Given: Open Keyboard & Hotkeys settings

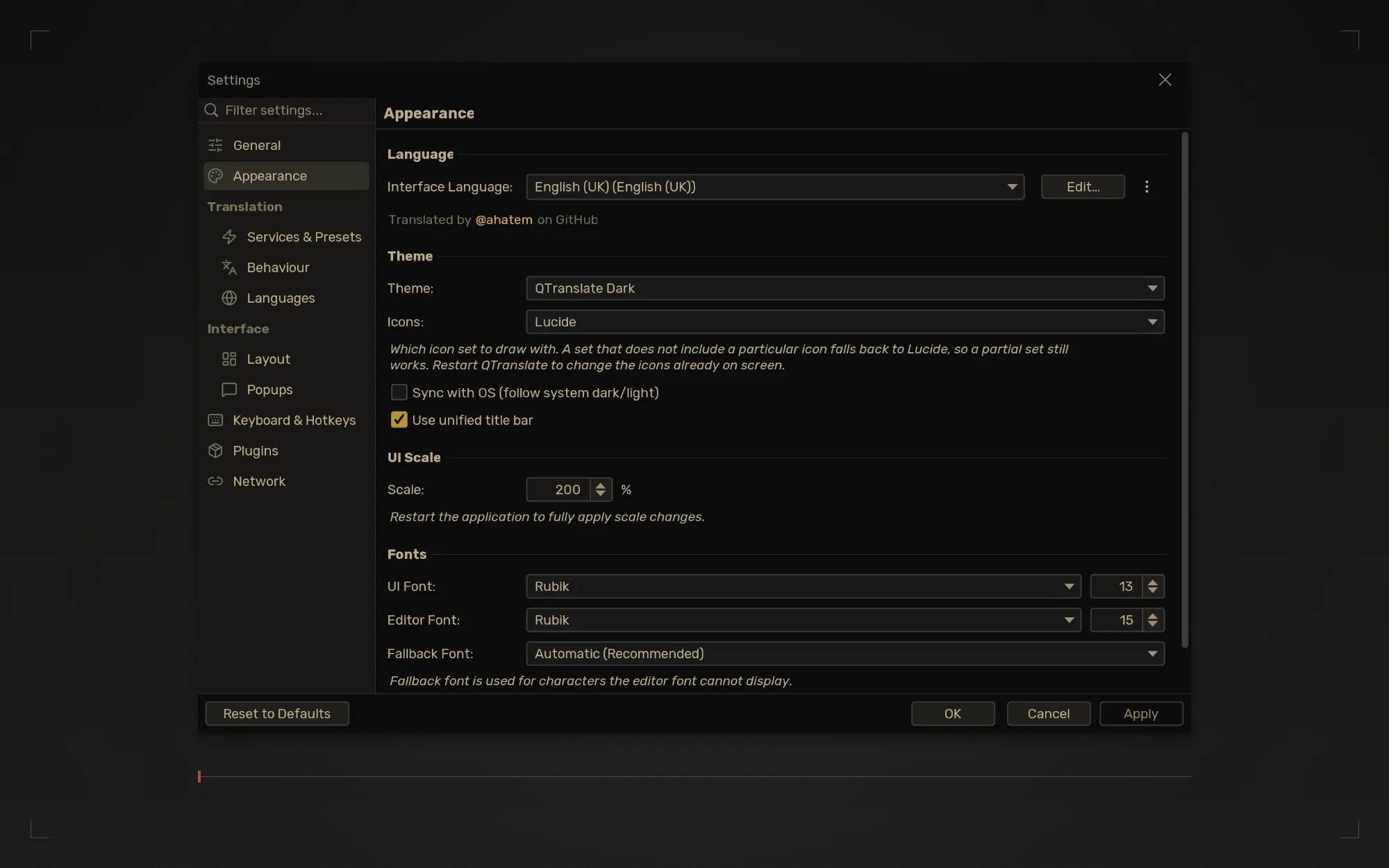Looking at the screenshot, I should [x=286, y=420].
